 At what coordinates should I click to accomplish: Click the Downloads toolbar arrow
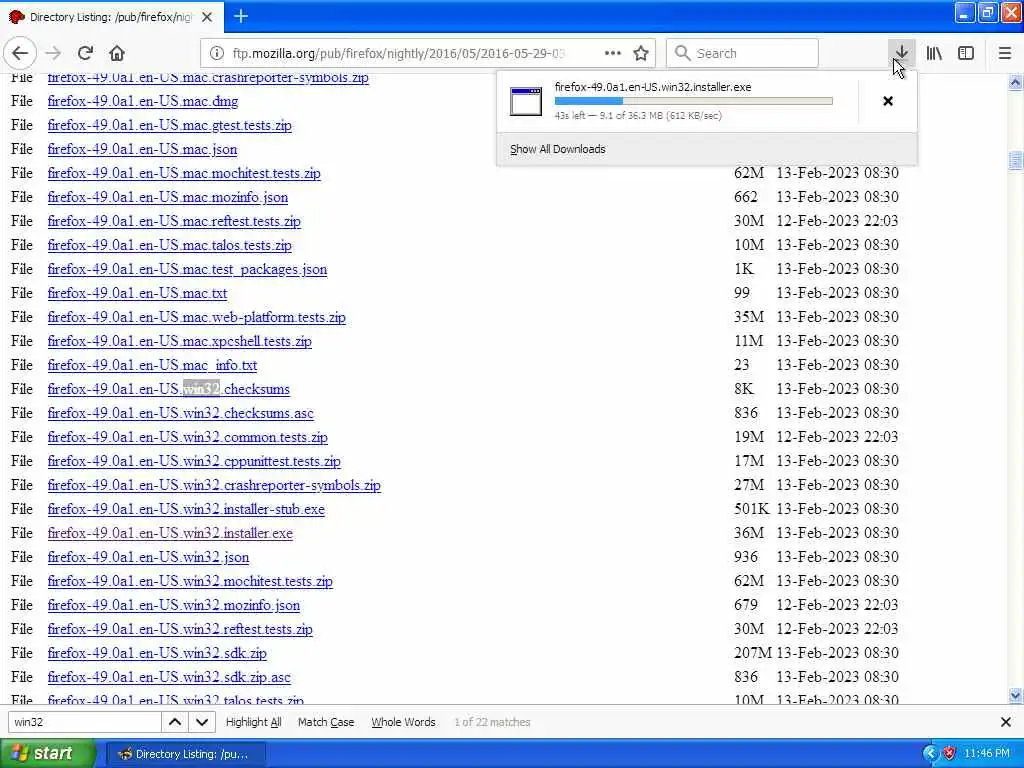tap(901, 53)
